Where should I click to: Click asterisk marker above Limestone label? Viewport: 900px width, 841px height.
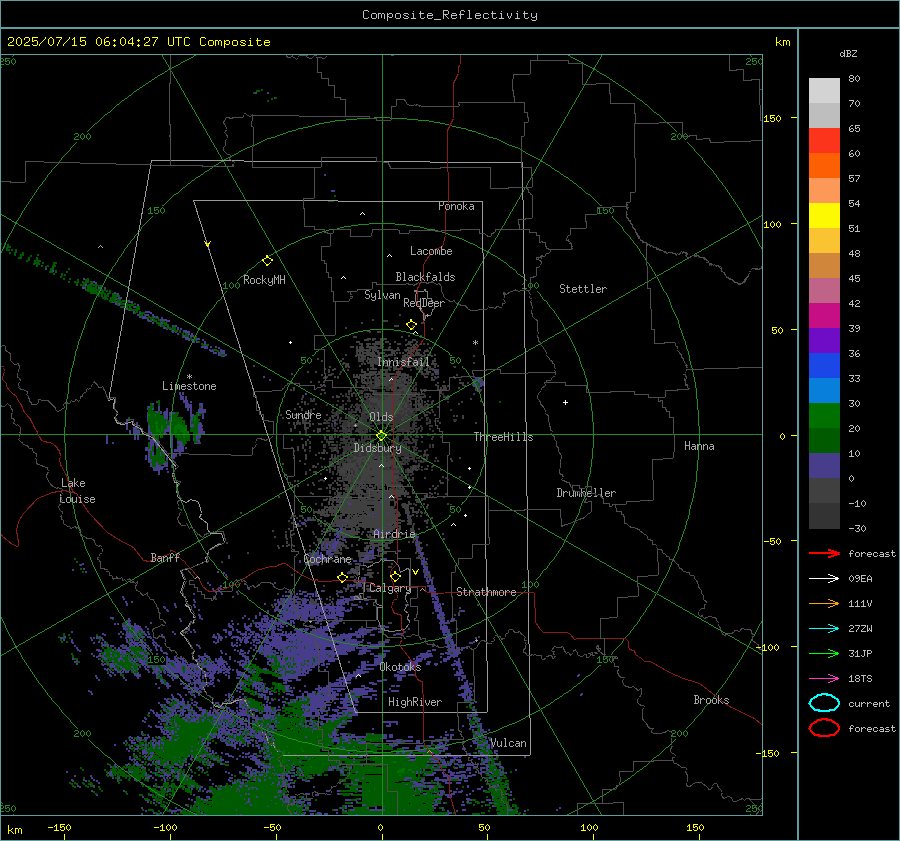coord(189,377)
